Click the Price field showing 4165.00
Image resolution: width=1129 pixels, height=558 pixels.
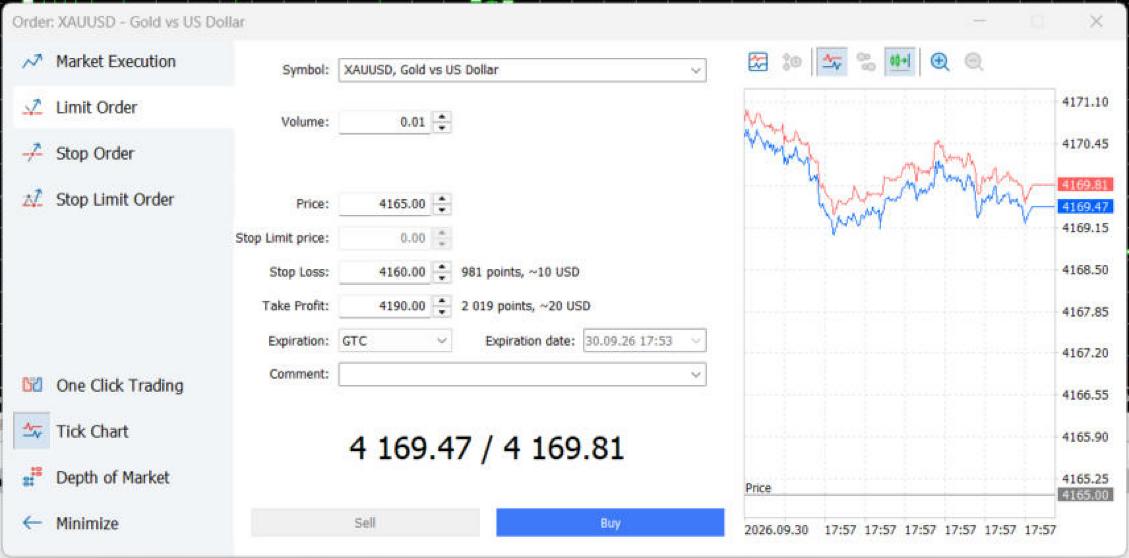[385, 204]
